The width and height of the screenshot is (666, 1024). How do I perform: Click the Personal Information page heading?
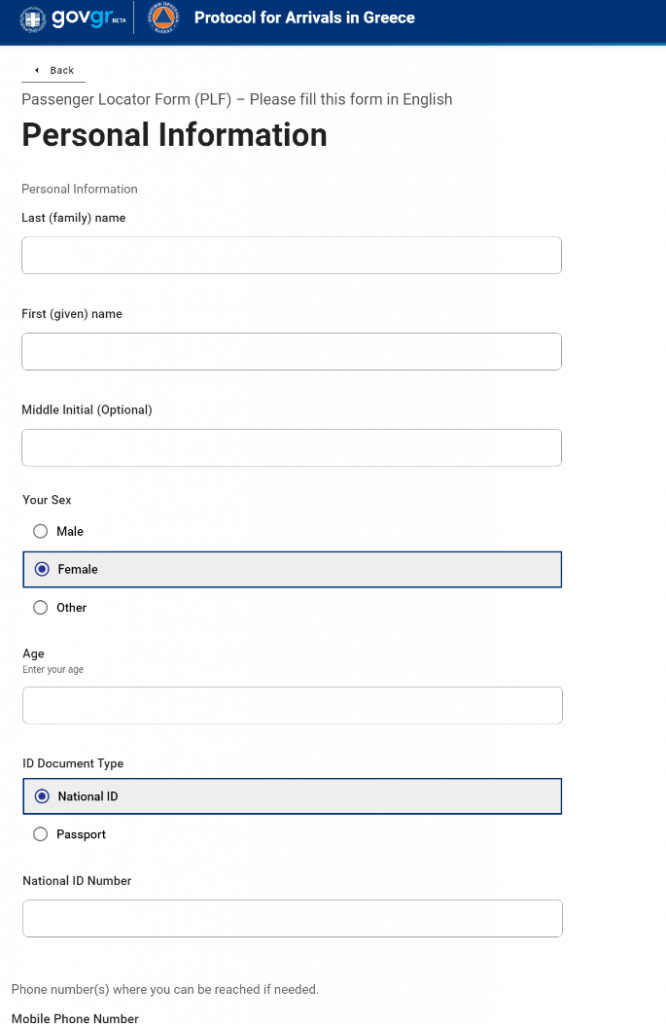pos(174,135)
